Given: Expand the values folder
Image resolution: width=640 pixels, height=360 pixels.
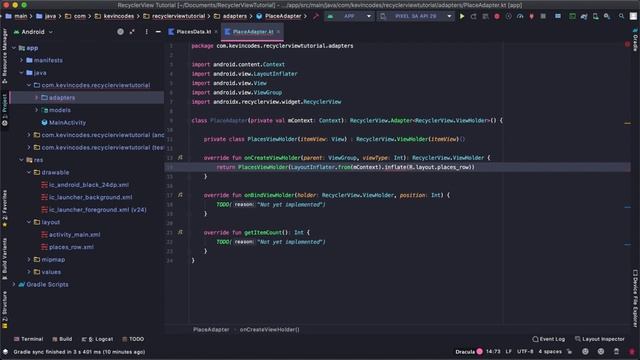Looking at the screenshot, I should [29, 272].
